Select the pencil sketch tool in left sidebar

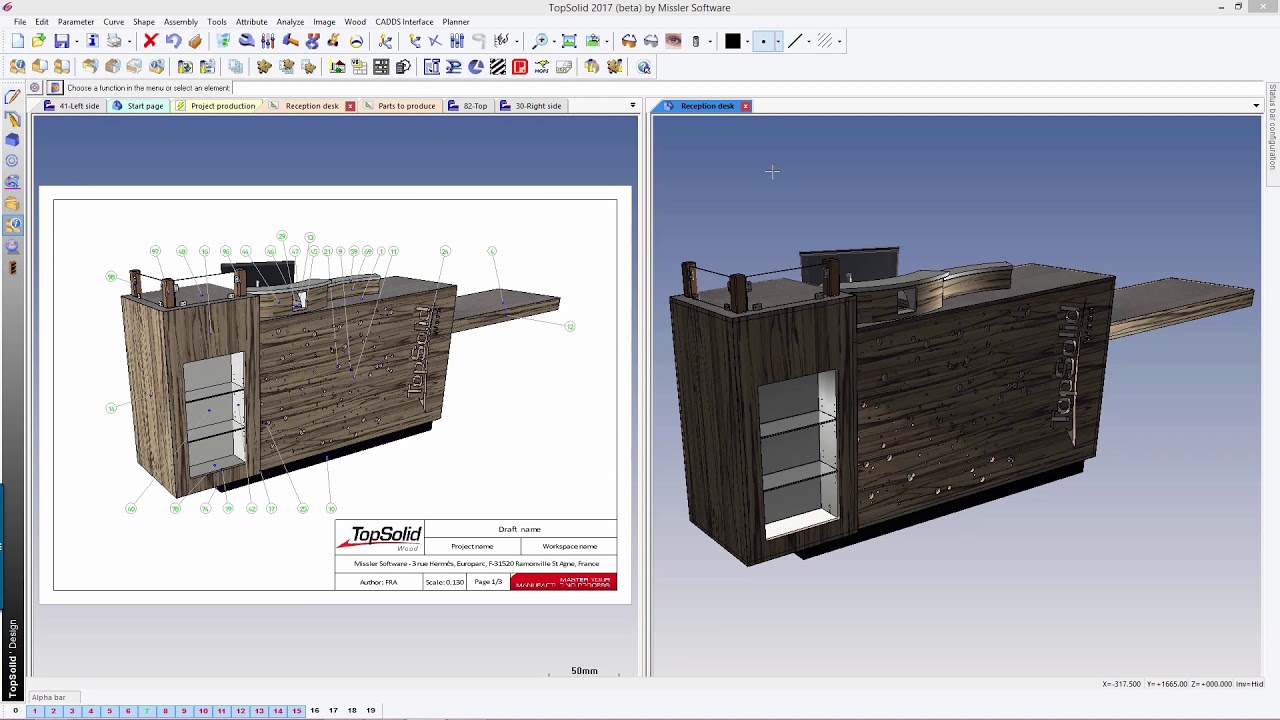[12, 97]
